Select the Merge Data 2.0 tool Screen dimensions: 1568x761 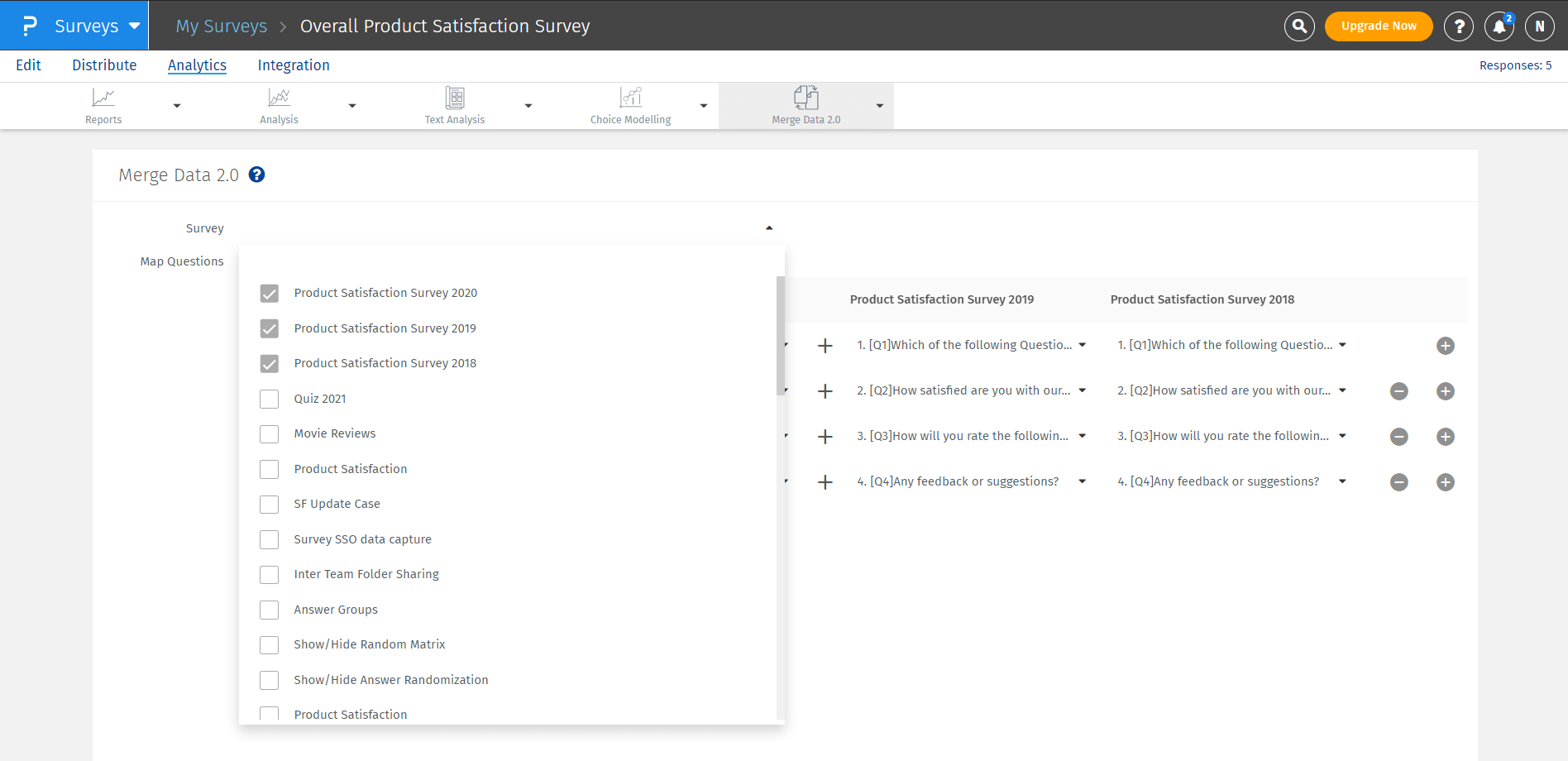click(806, 105)
